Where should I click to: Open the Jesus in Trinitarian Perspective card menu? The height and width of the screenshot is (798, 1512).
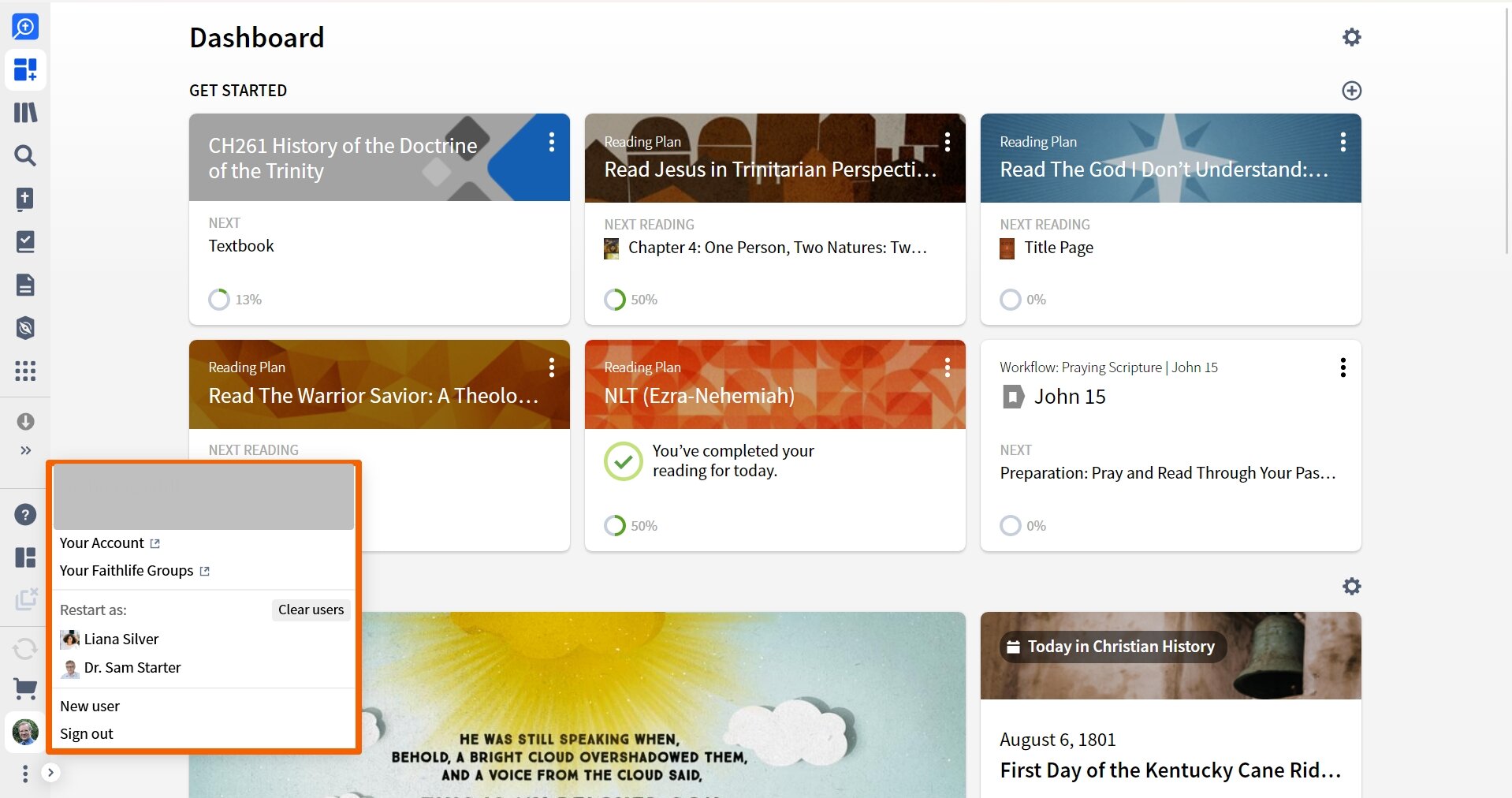coord(947,142)
